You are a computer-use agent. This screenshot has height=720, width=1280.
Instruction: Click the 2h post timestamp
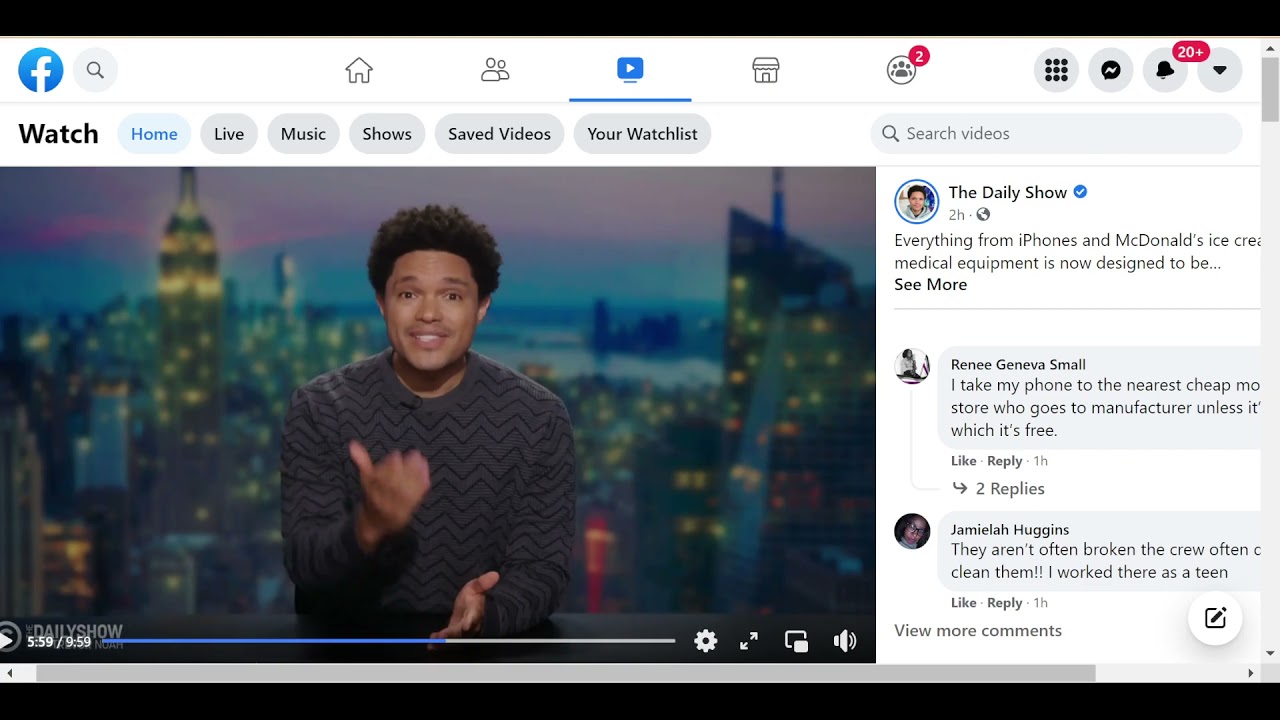point(957,215)
